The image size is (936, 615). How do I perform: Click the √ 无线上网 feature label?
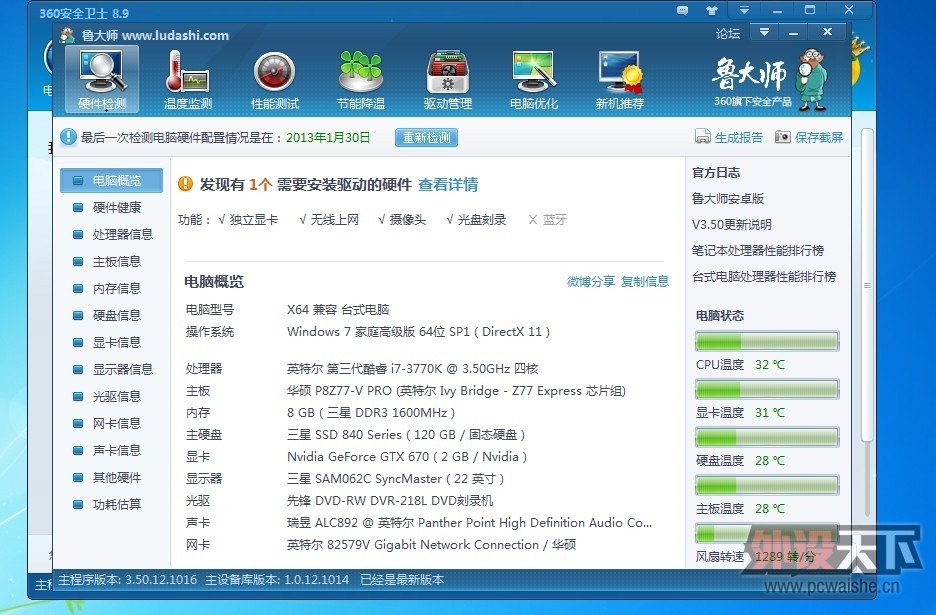[x=329, y=220]
